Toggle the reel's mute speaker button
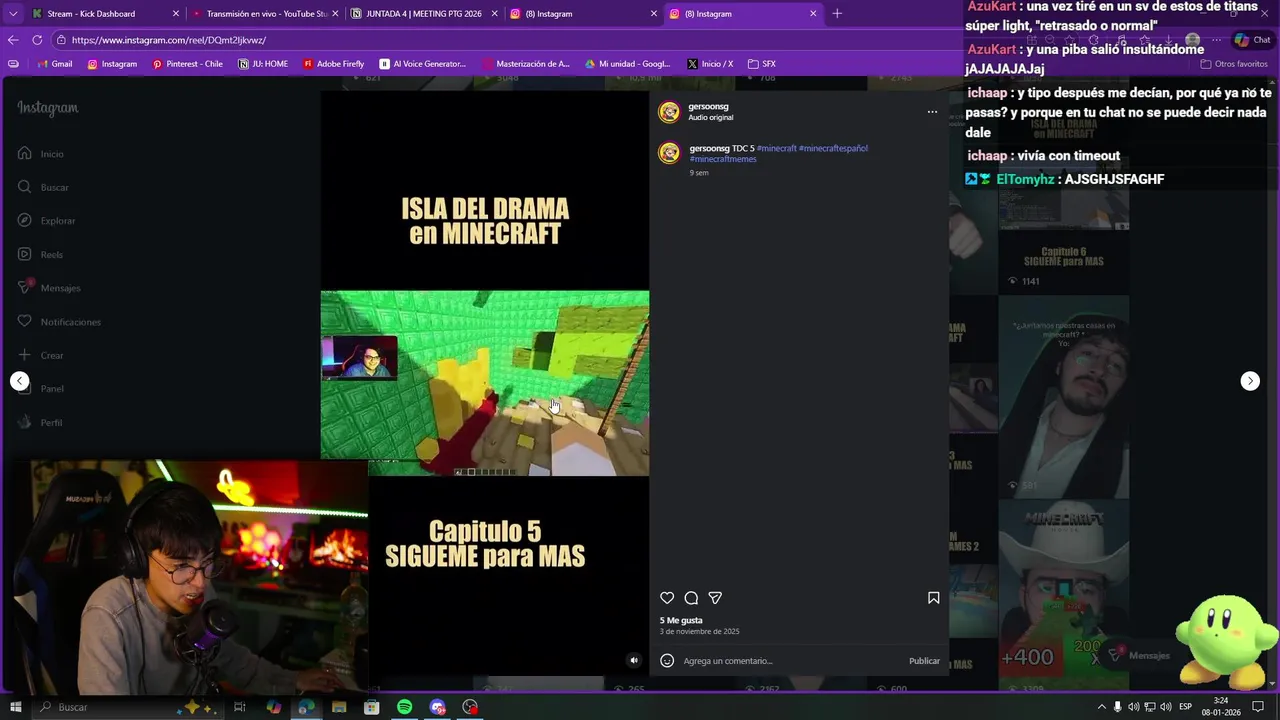This screenshot has height=720, width=1280. [x=633, y=660]
